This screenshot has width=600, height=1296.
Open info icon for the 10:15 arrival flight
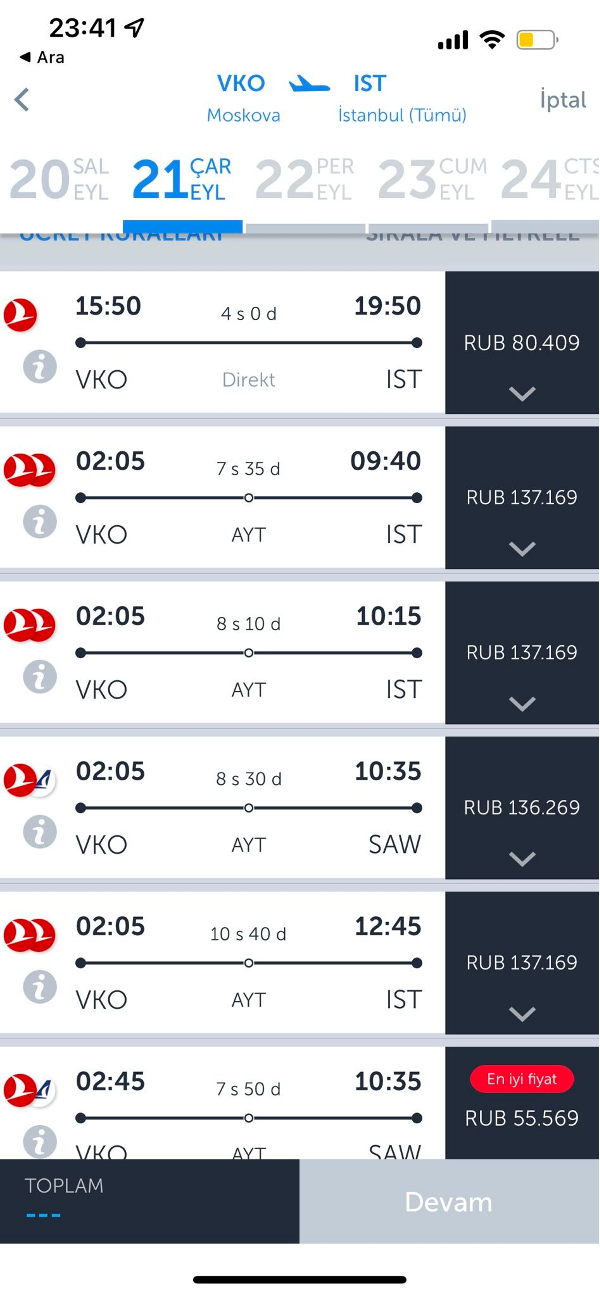[x=40, y=676]
